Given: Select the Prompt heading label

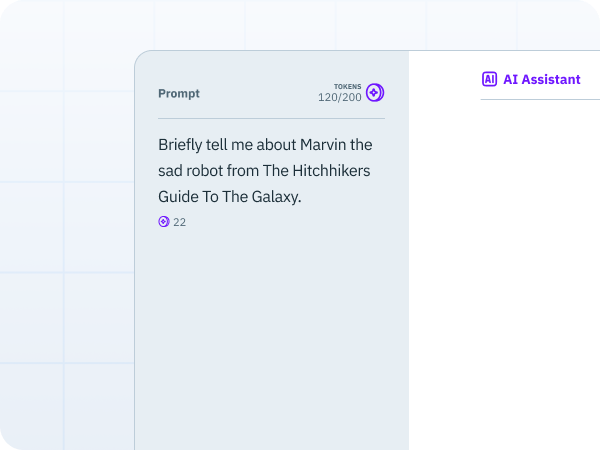Looking at the screenshot, I should point(179,93).
